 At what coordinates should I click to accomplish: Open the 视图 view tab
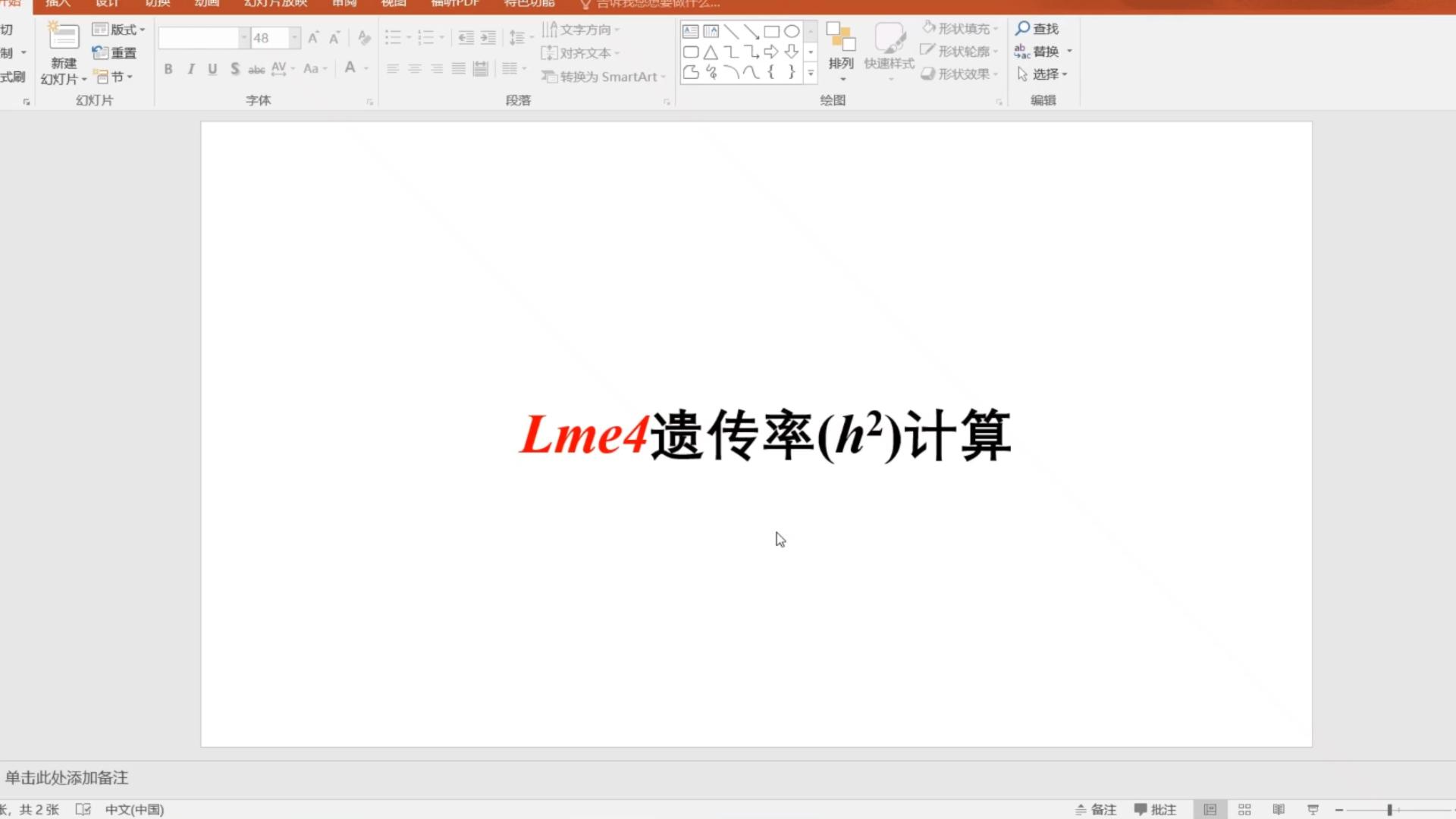tap(394, 4)
